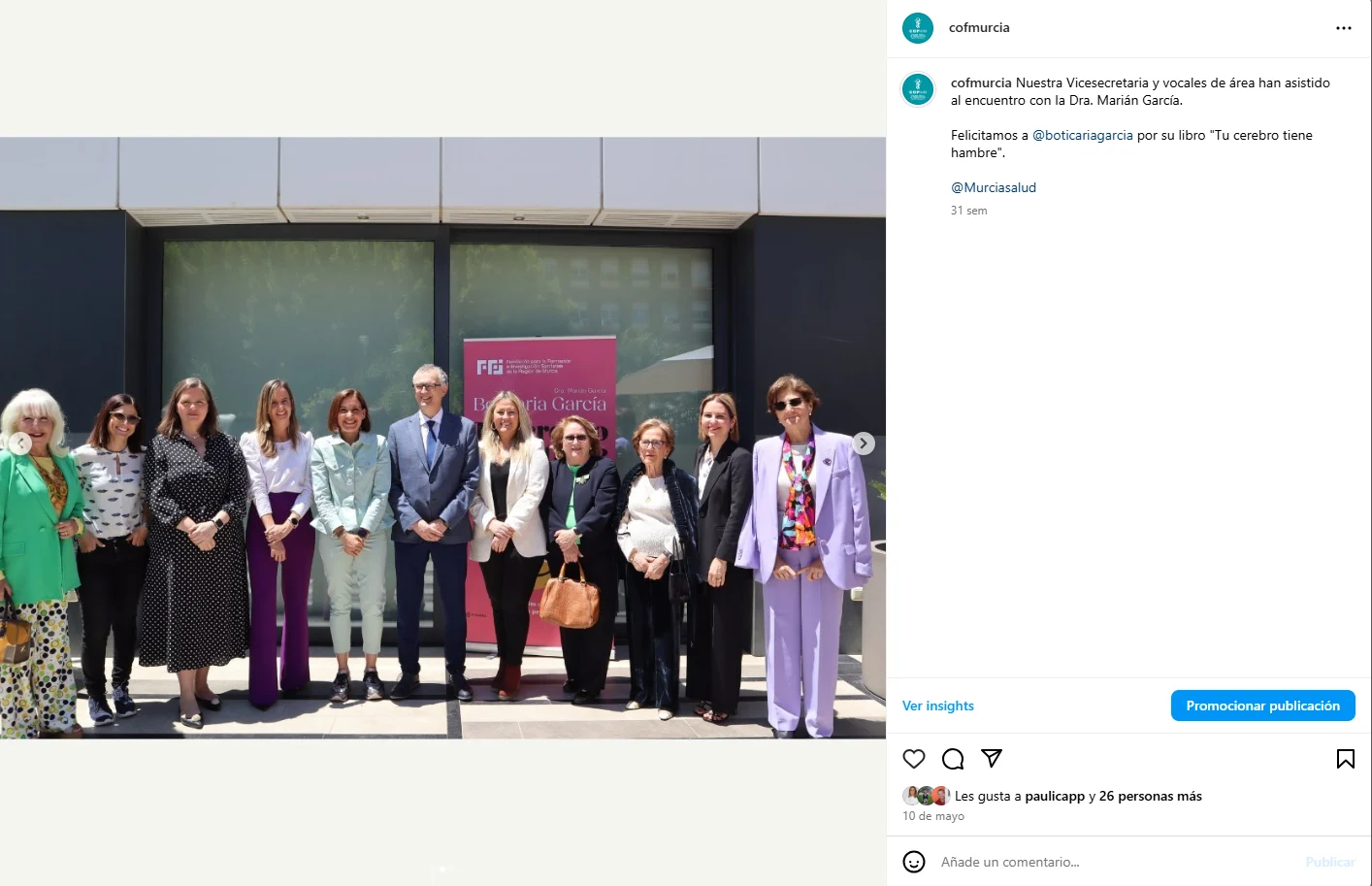Viewport: 1372px width, 886px height.
Task: Click Promocionar publicación button
Action: tap(1263, 706)
